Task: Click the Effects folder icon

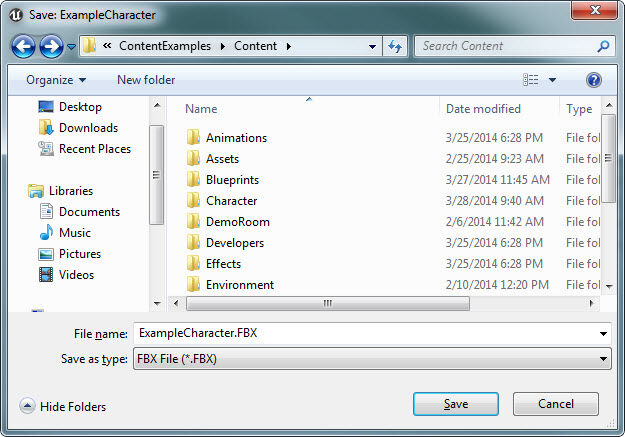Action: (x=193, y=264)
